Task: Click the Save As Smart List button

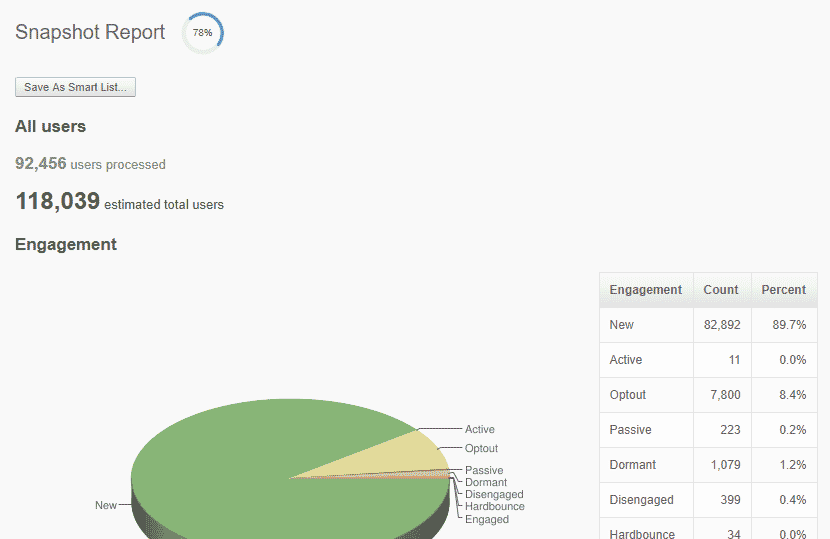Action: [x=75, y=88]
